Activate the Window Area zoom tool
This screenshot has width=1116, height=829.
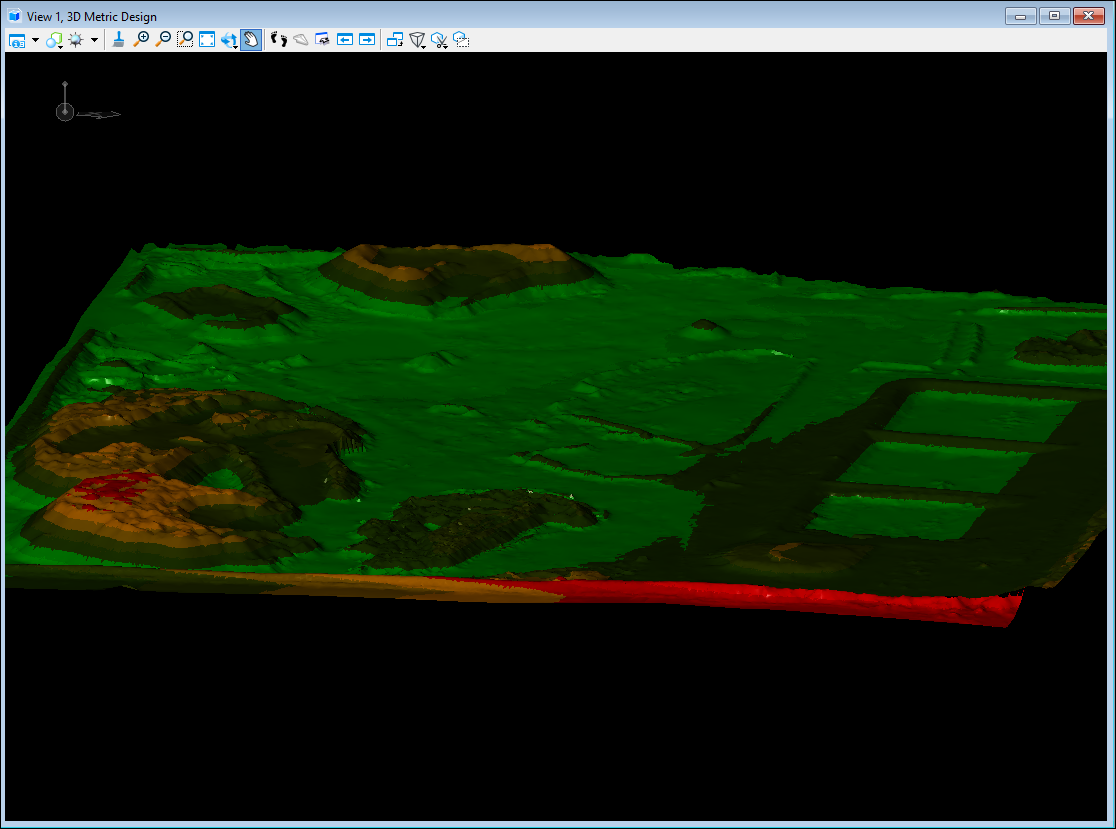coord(185,40)
